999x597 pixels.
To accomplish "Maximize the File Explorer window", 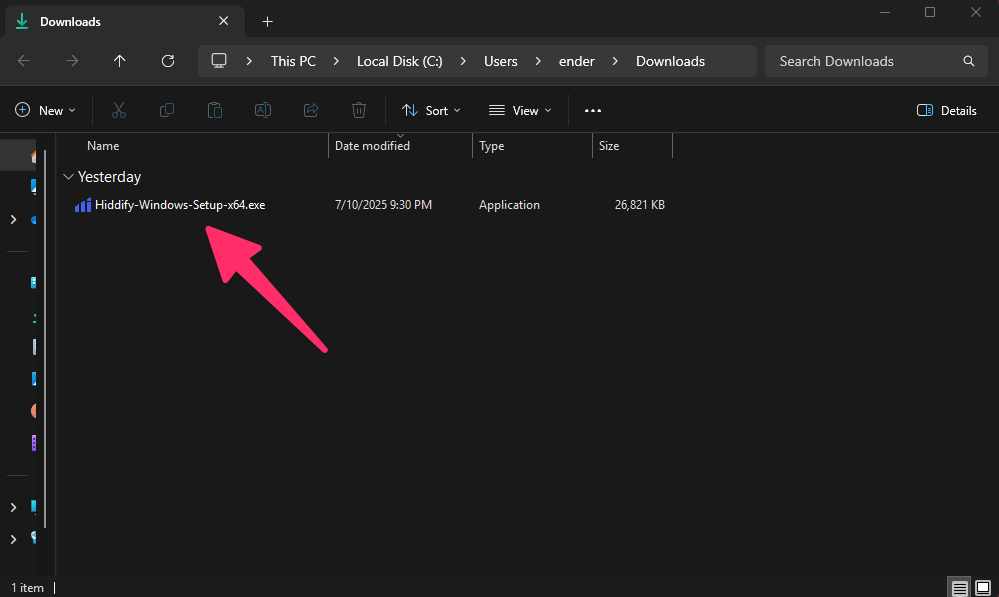I will pos(930,13).
